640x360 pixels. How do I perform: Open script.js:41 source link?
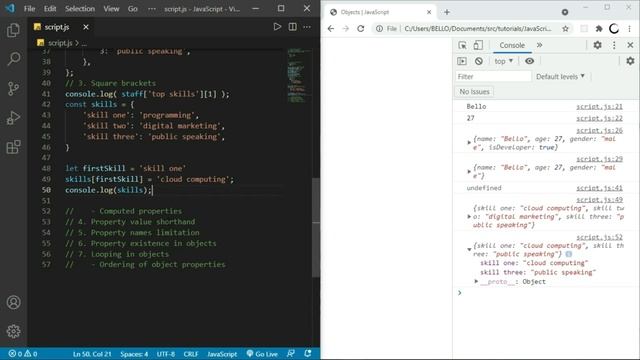pyautogui.click(x=599, y=188)
